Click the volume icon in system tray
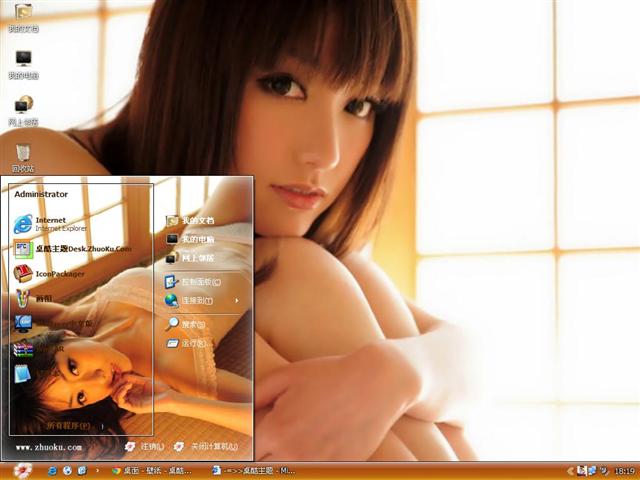This screenshot has height=480, width=640. click(604, 471)
